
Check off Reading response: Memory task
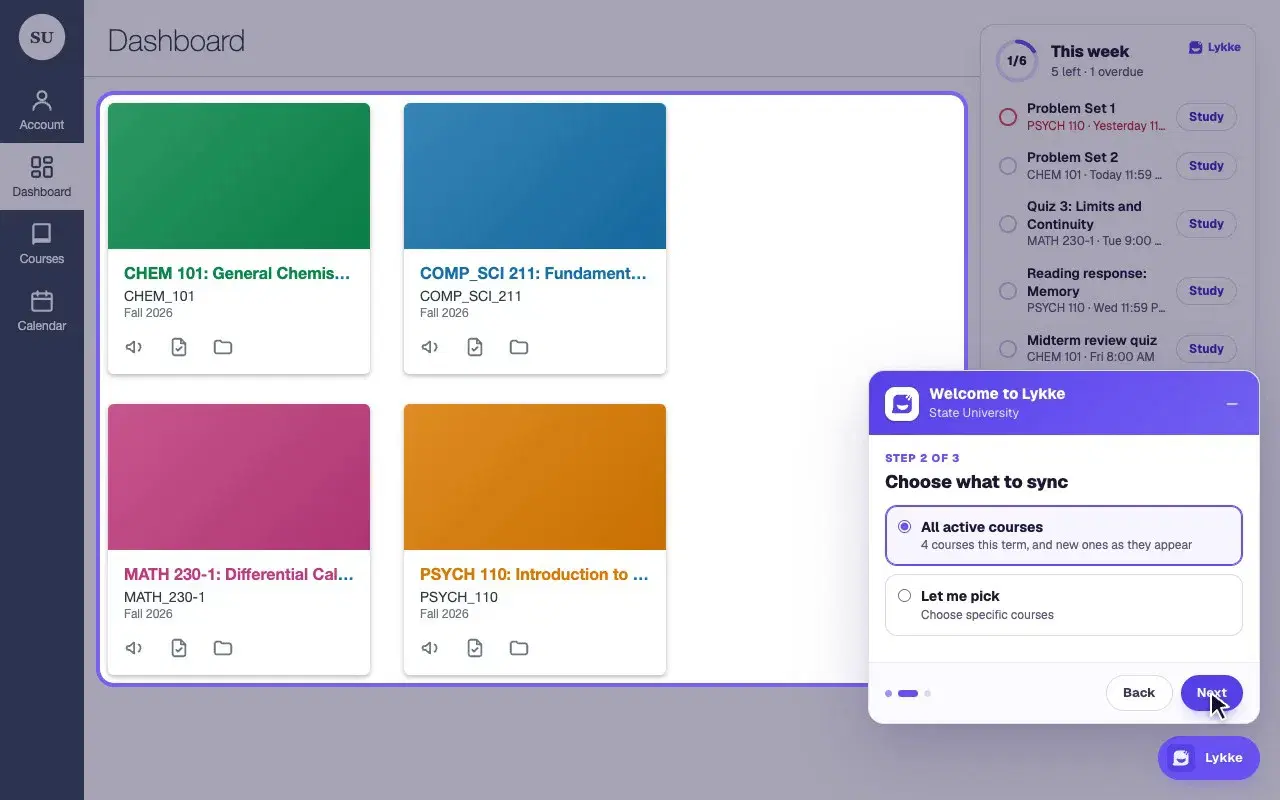tap(1008, 291)
